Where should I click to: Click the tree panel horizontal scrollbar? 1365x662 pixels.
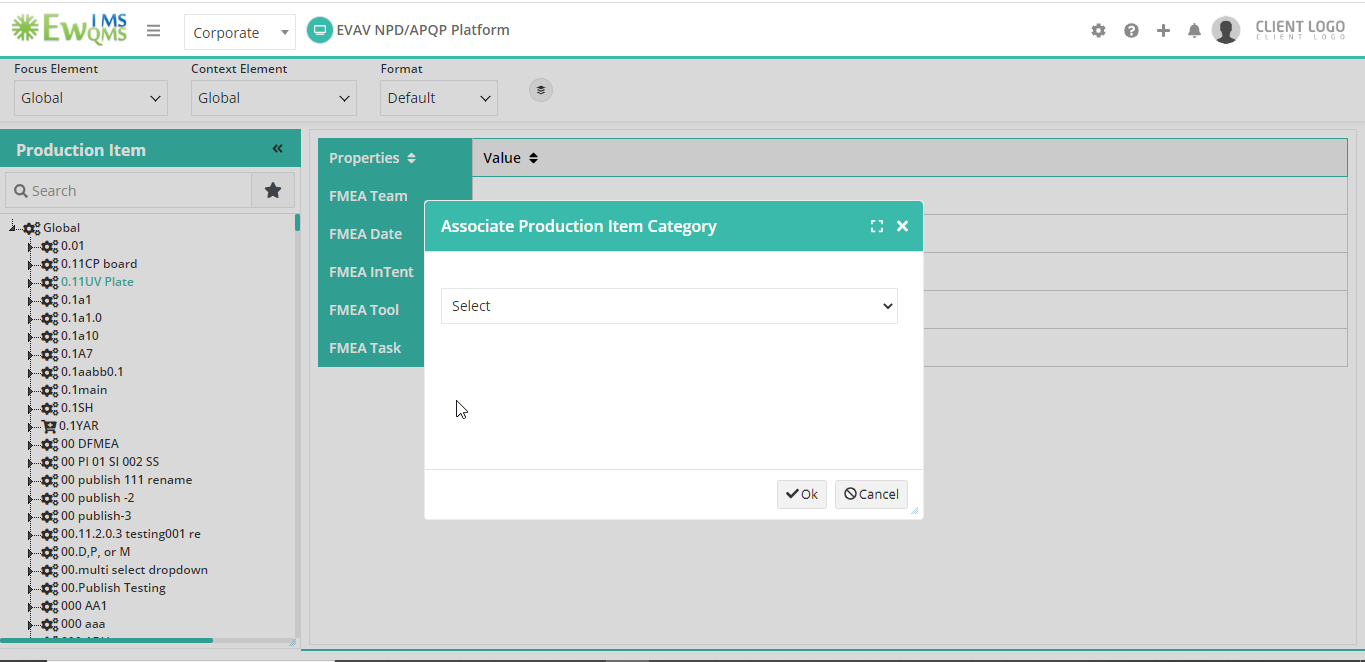[106, 640]
